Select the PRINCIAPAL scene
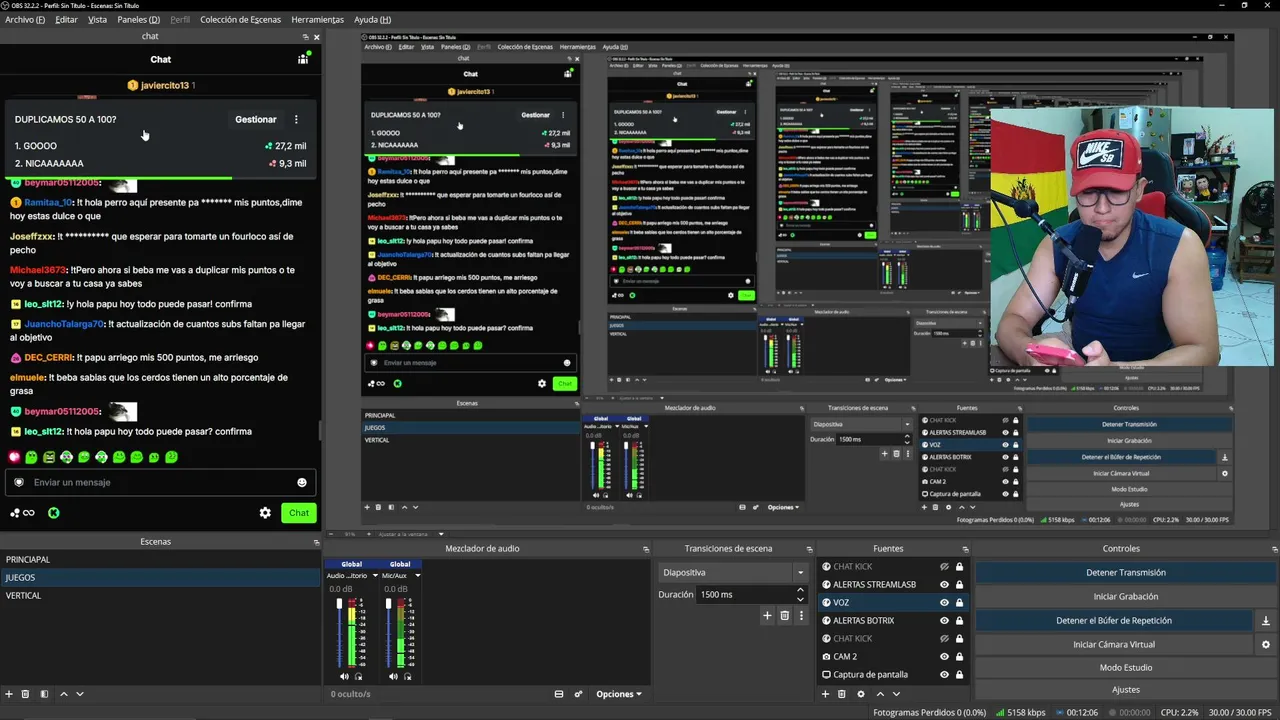Screen dimensions: 1280x720 pos(160,560)
